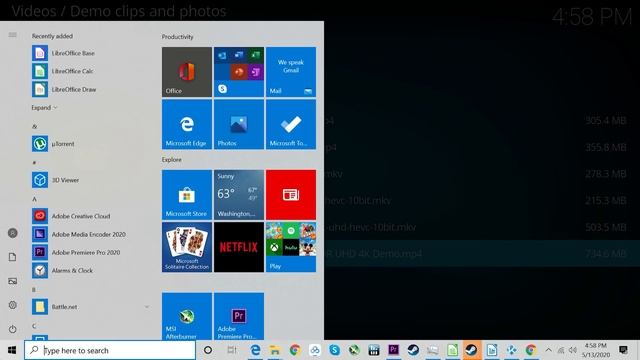Open the Weather tile showing Sunny 63°
Screen dimensions: 640x360
[239, 195]
